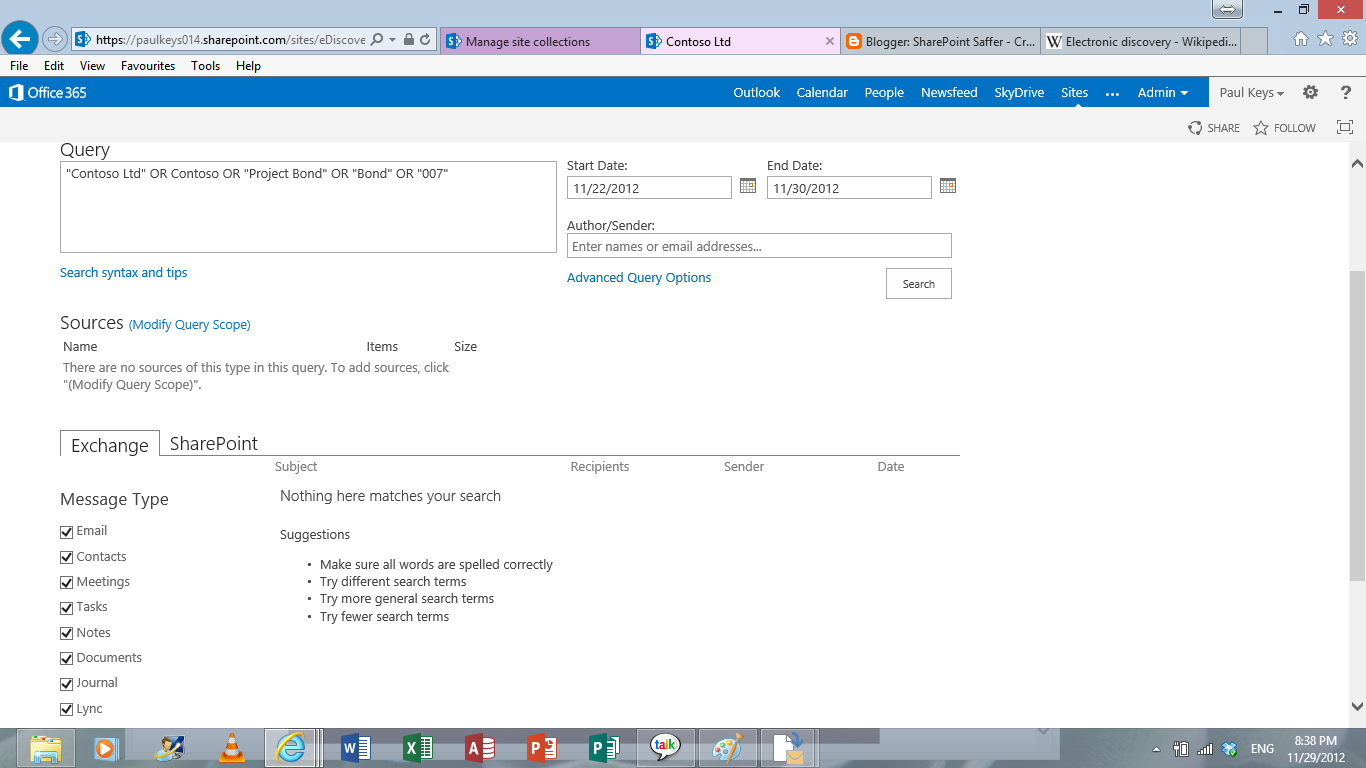Enter focus mode with the fullscreen icon
The width and height of the screenshot is (1366, 768).
[x=1344, y=127]
